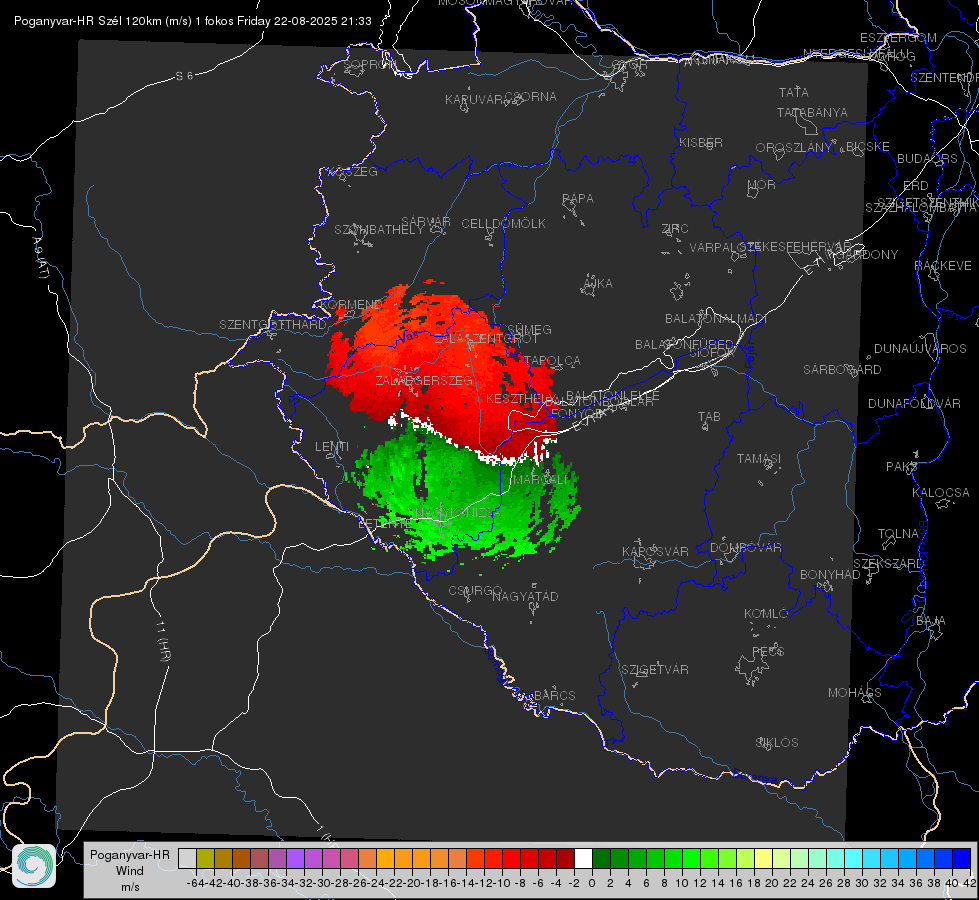Click the KALOCSA label
Viewport: 979px width, 900px height.
940,493
